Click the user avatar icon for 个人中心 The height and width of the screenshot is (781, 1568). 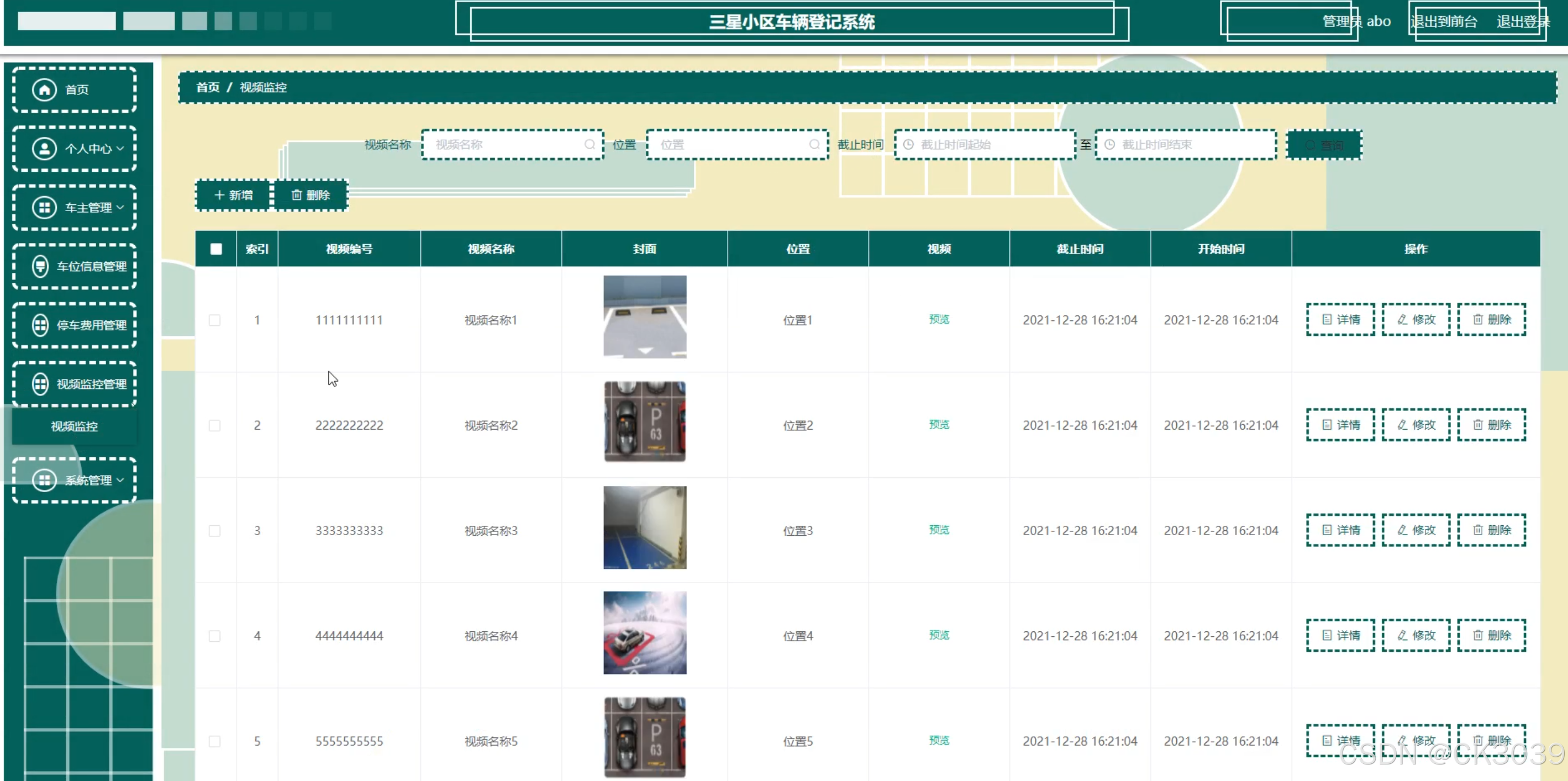(44, 149)
